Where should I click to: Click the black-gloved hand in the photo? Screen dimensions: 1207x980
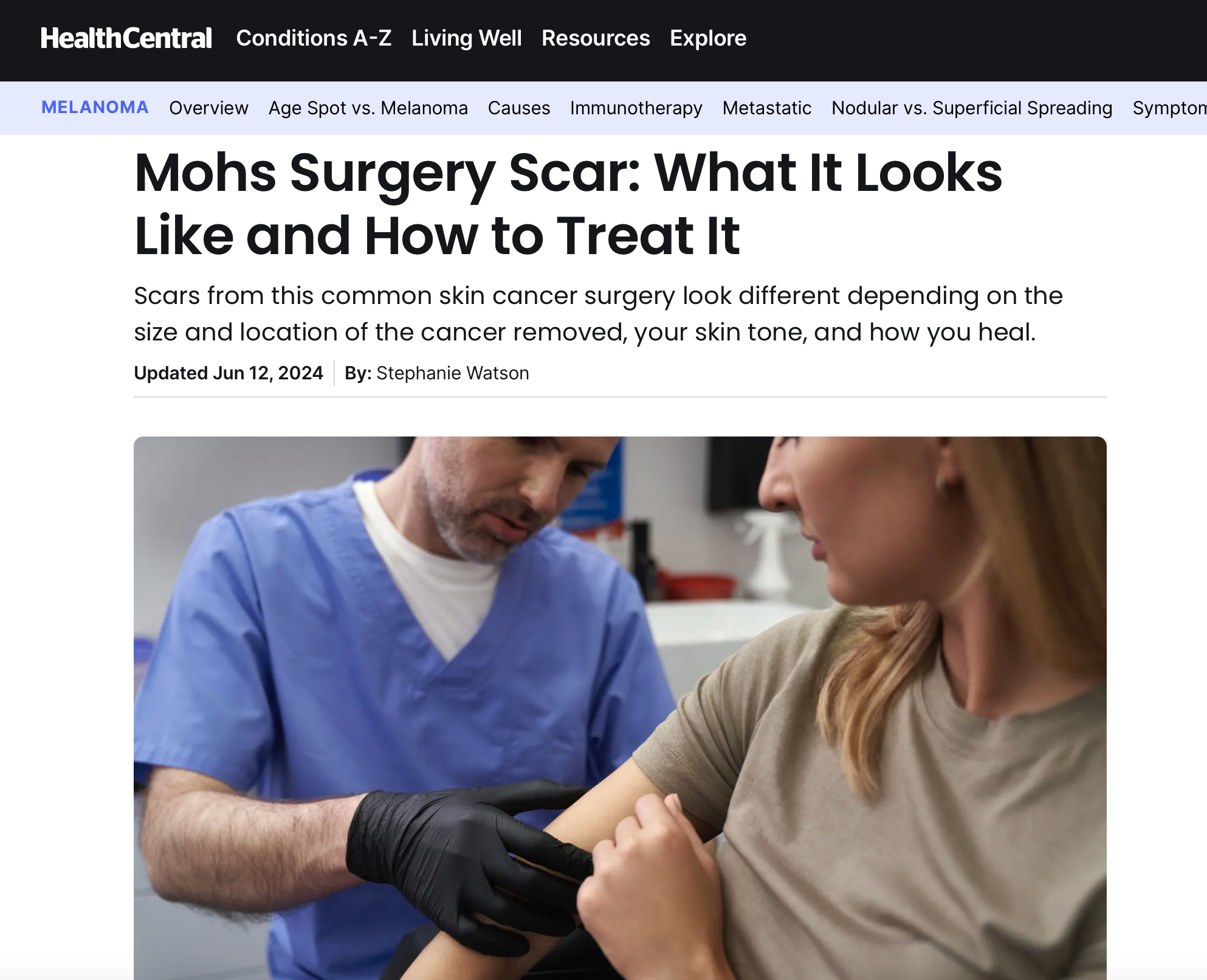point(468,863)
